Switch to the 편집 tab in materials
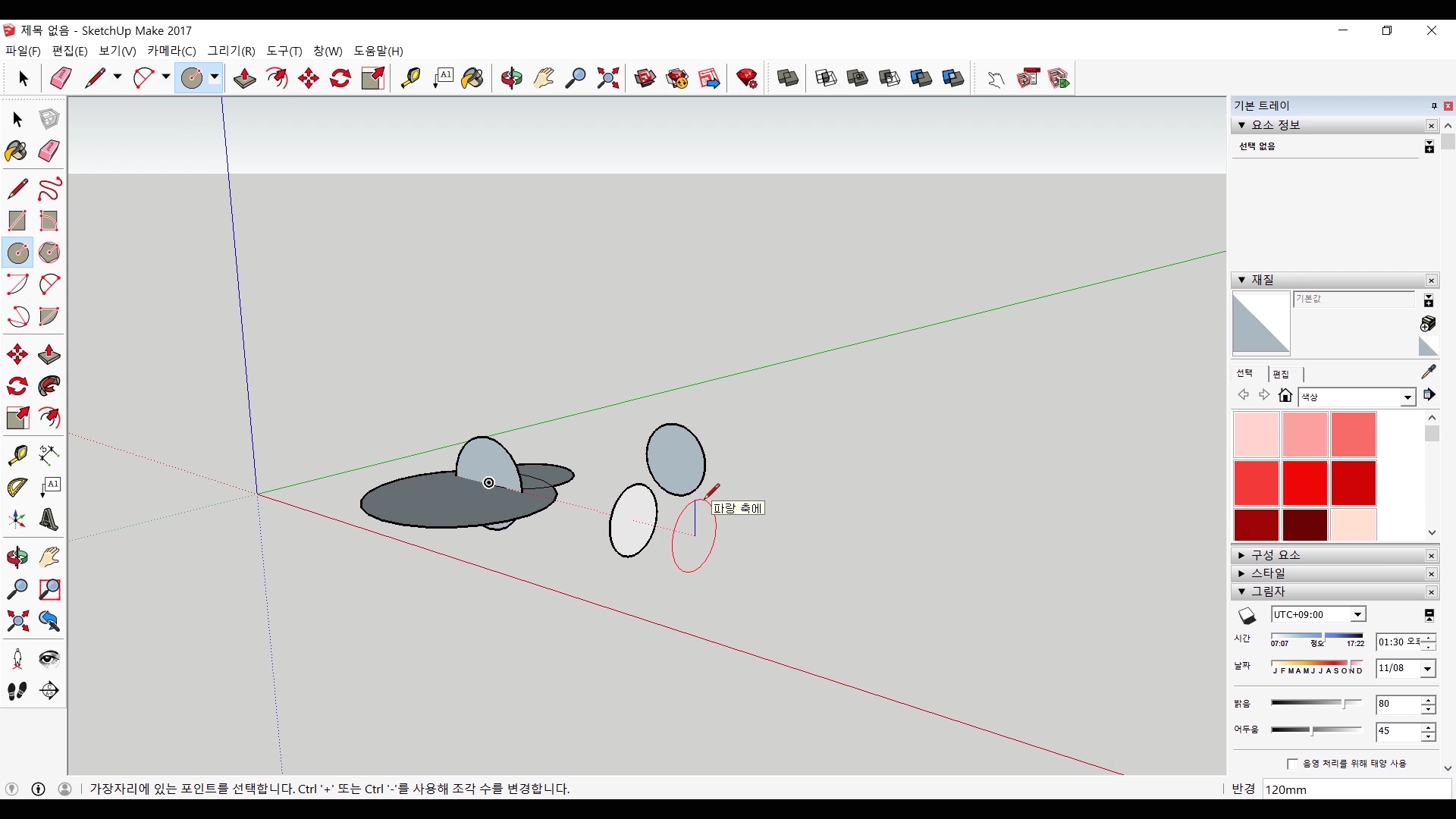 pyautogui.click(x=1281, y=374)
